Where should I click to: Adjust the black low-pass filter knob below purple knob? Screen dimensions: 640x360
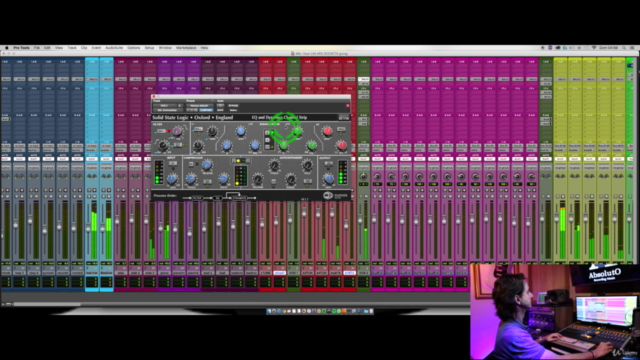pos(163,145)
